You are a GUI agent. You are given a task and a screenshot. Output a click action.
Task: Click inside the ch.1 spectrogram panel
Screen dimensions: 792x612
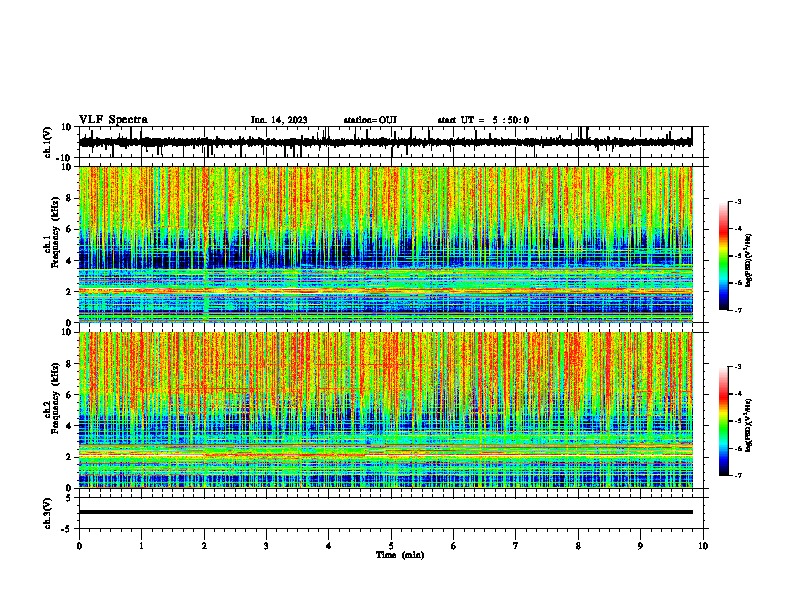click(x=386, y=244)
